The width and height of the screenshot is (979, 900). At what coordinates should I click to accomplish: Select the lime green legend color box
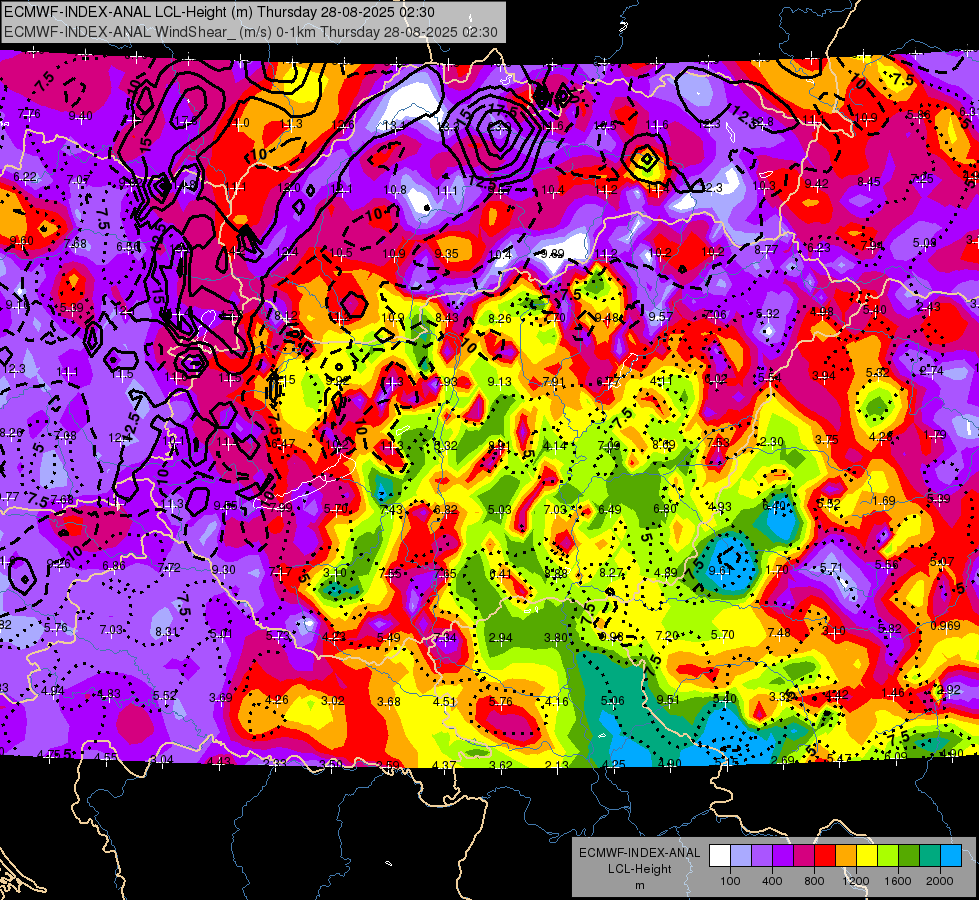pos(888,856)
